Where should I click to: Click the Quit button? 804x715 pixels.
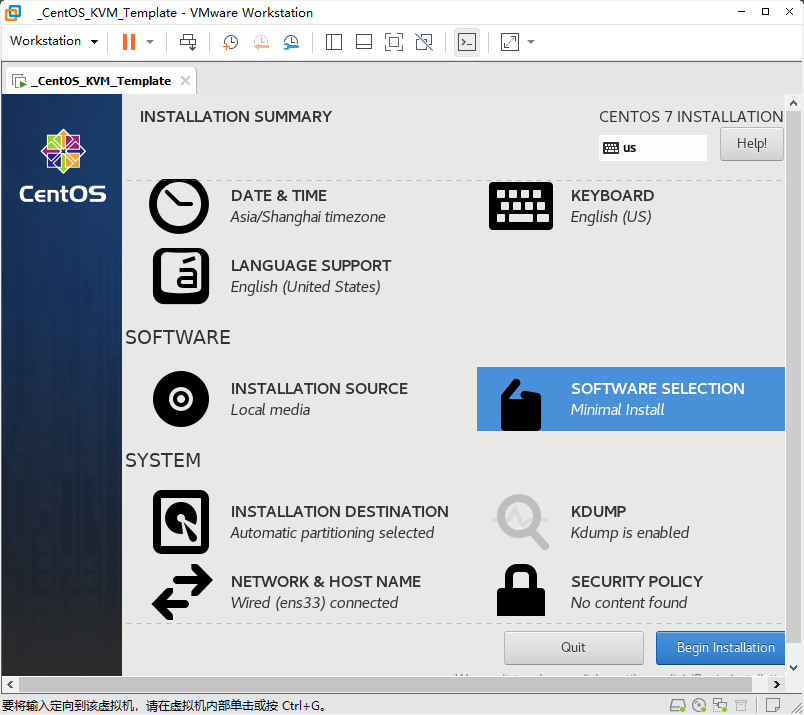[573, 648]
